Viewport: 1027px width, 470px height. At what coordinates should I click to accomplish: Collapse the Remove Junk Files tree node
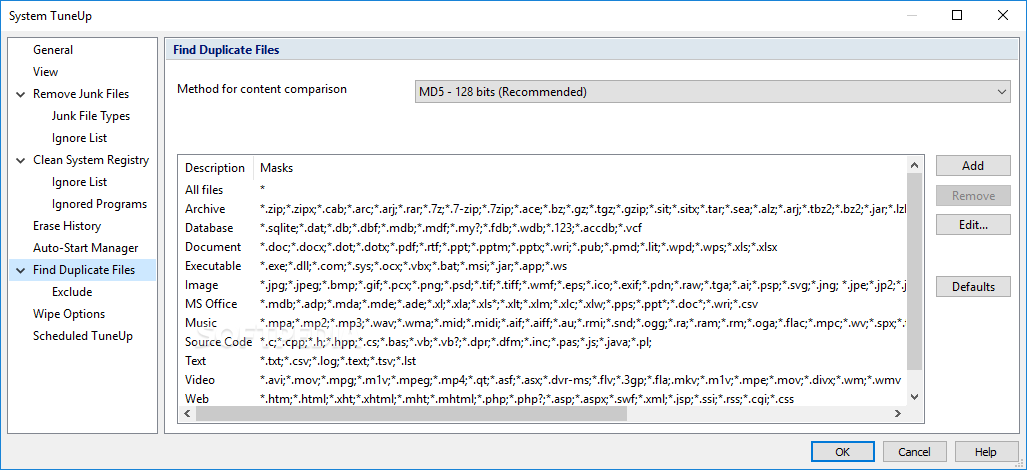21,94
